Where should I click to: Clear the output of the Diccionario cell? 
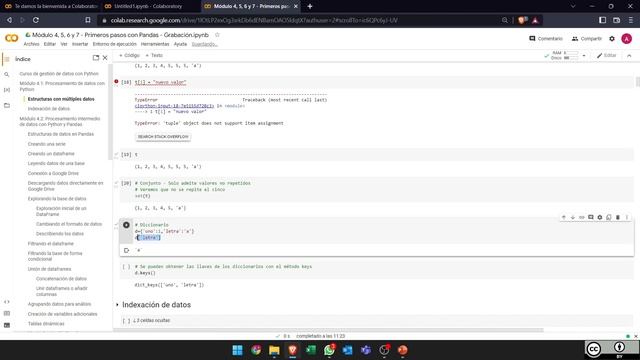coord(126,250)
